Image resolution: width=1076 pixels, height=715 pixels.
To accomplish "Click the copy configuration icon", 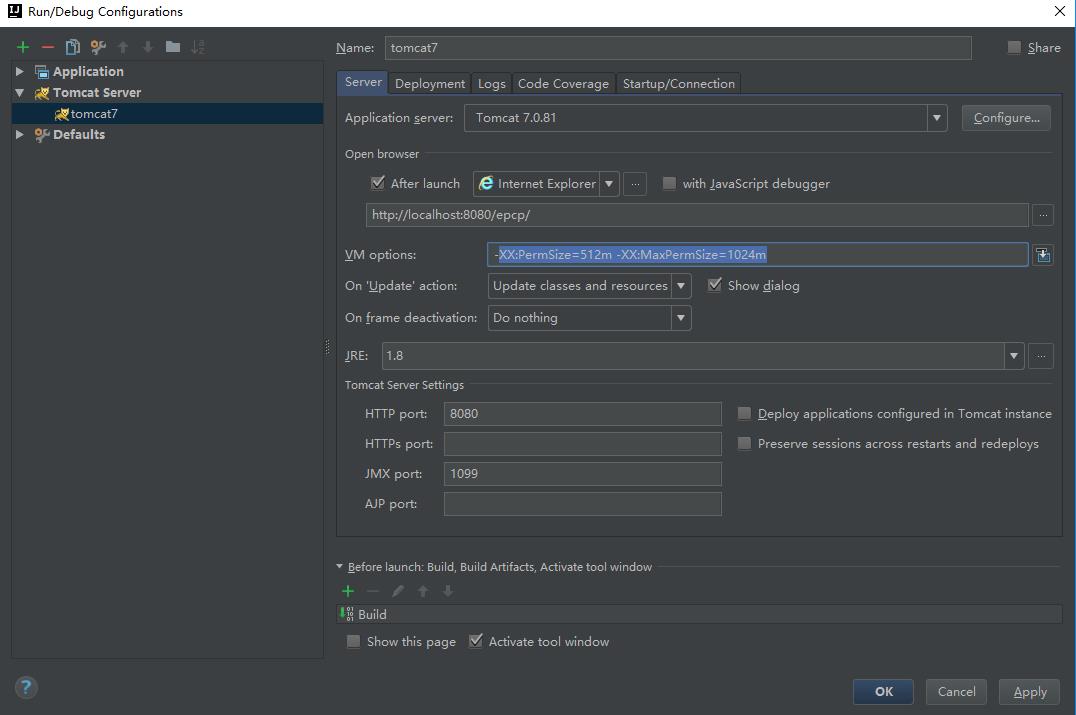I will click(73, 47).
